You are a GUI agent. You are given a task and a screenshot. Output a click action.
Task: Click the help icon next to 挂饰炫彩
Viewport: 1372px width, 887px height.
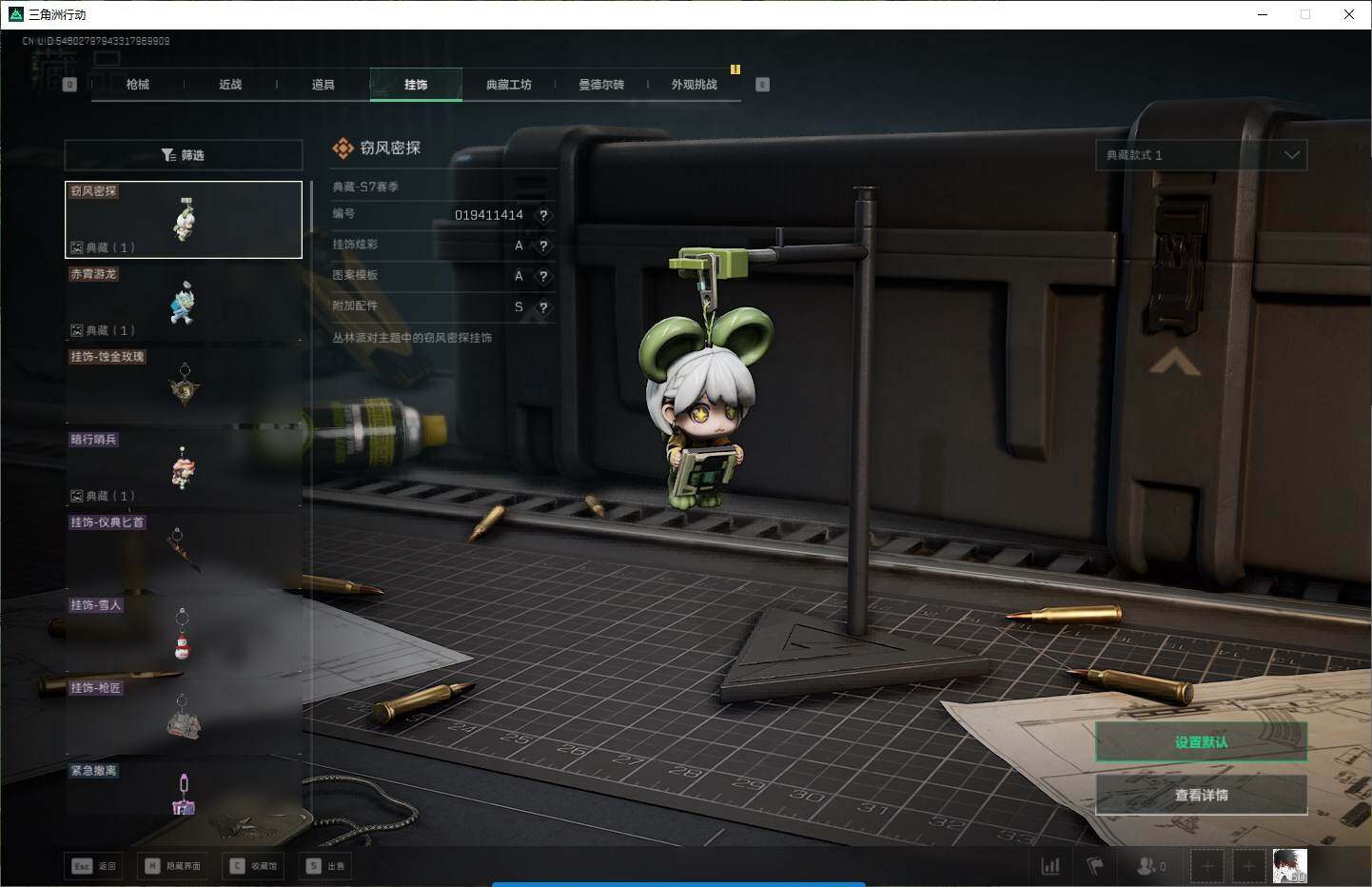pyautogui.click(x=543, y=246)
